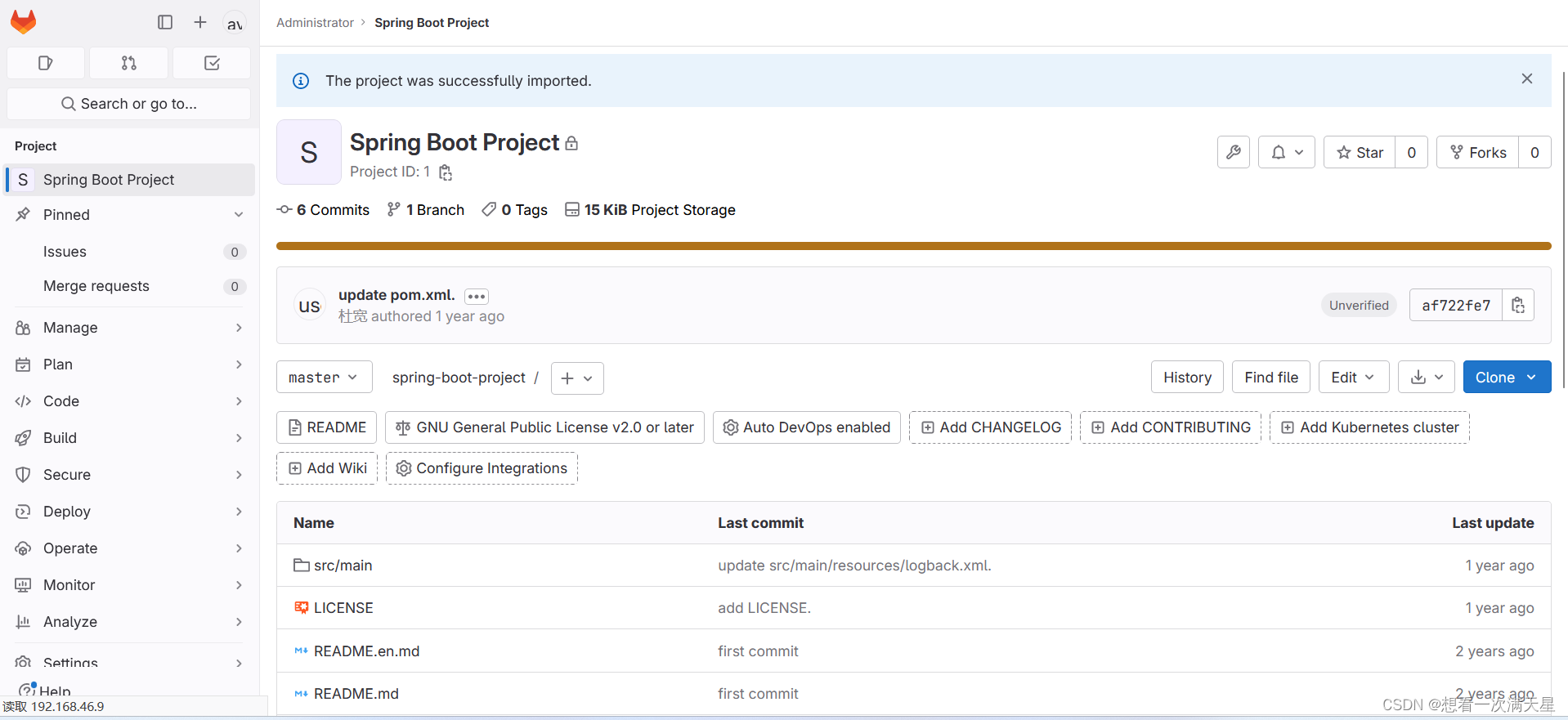
Task: Open Issues in sidebar
Action: coord(131,252)
